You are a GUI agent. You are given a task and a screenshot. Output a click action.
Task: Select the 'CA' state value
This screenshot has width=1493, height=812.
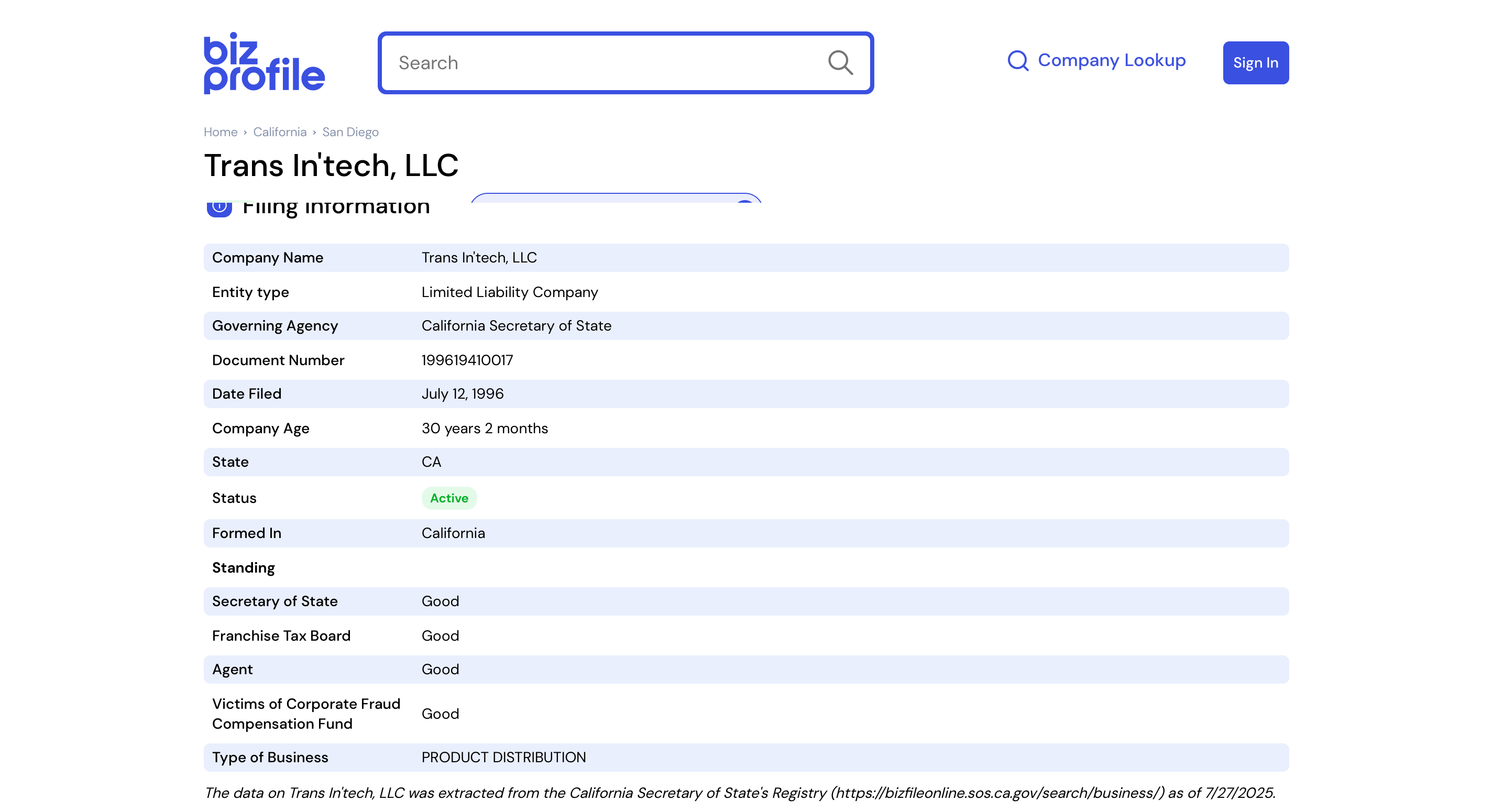pyautogui.click(x=431, y=462)
